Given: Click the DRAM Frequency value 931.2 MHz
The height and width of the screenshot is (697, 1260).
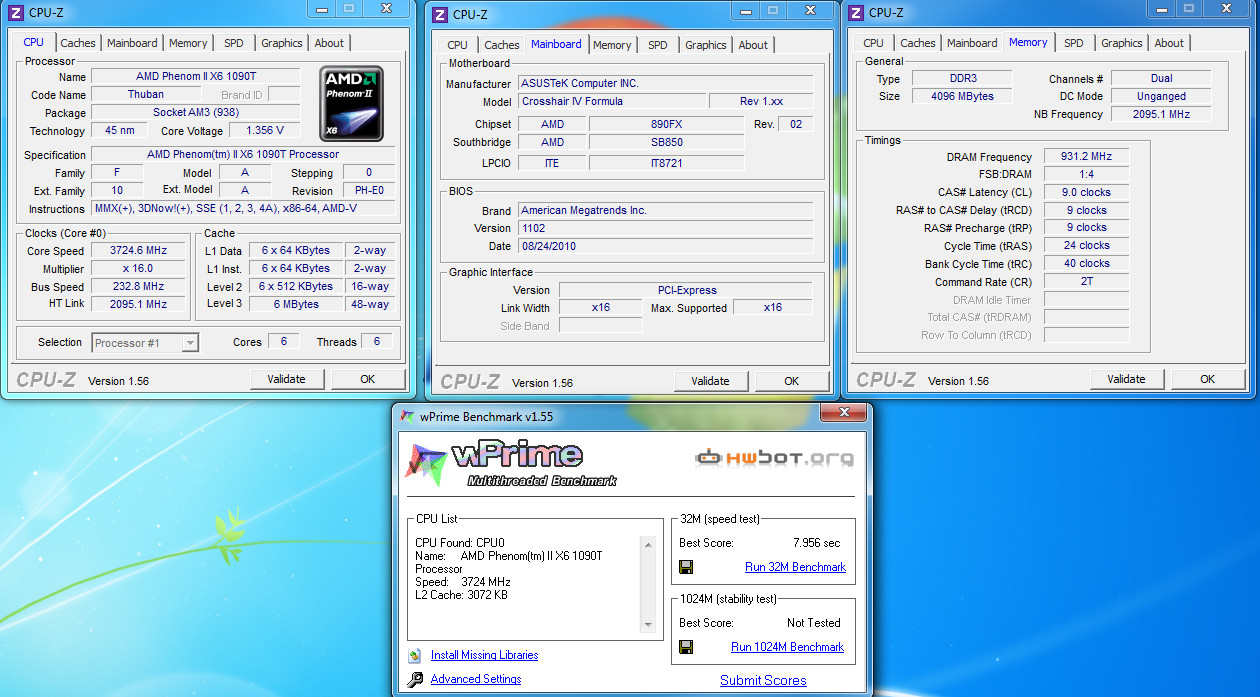Looking at the screenshot, I should point(1086,157).
